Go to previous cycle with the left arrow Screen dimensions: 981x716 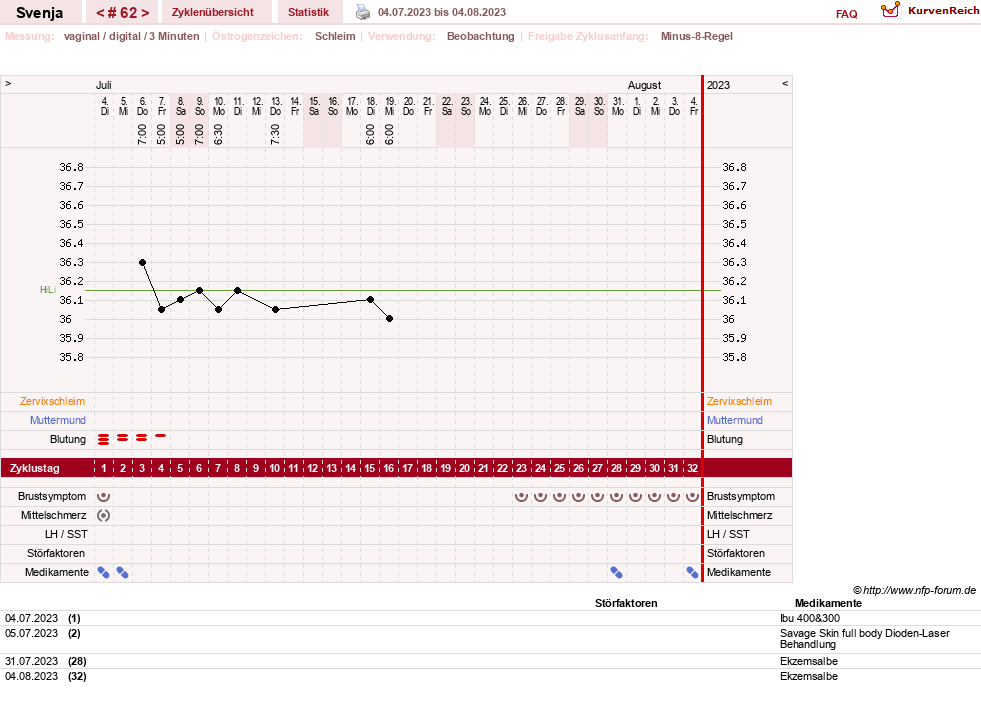(x=99, y=13)
